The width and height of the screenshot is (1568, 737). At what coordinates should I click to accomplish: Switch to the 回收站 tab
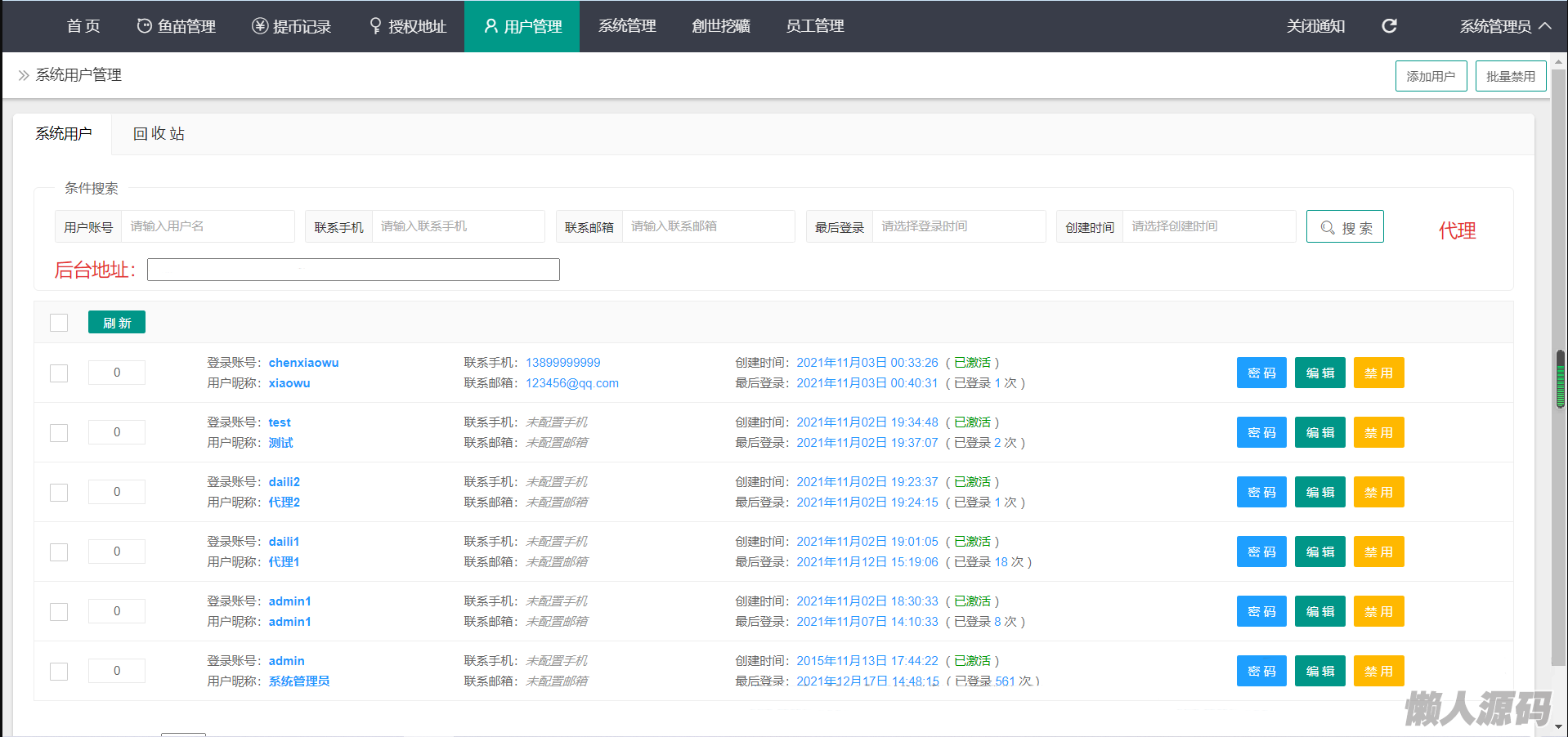159,134
